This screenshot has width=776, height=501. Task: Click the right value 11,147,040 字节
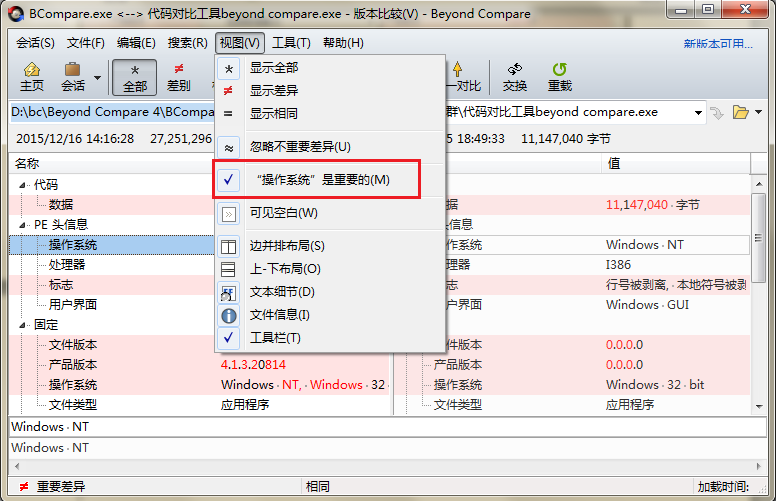coord(653,205)
